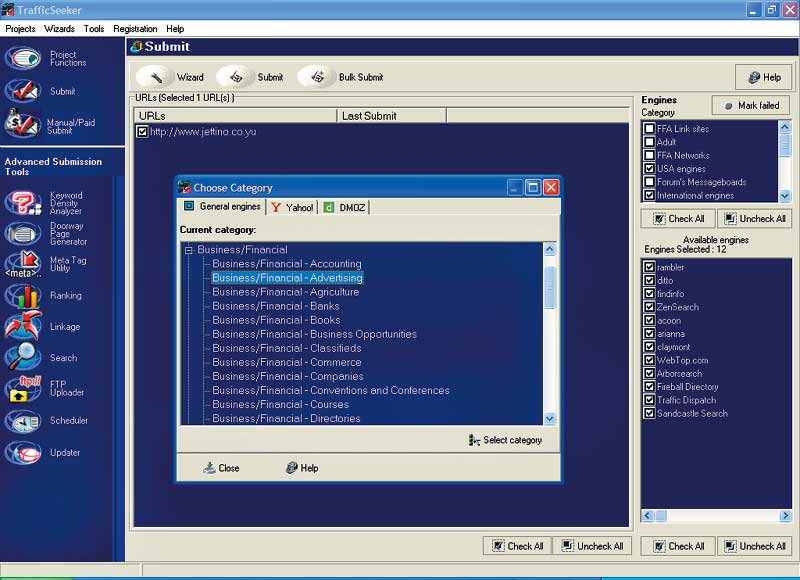
Task: Select Business/Financial - Directories category
Action: point(286,418)
